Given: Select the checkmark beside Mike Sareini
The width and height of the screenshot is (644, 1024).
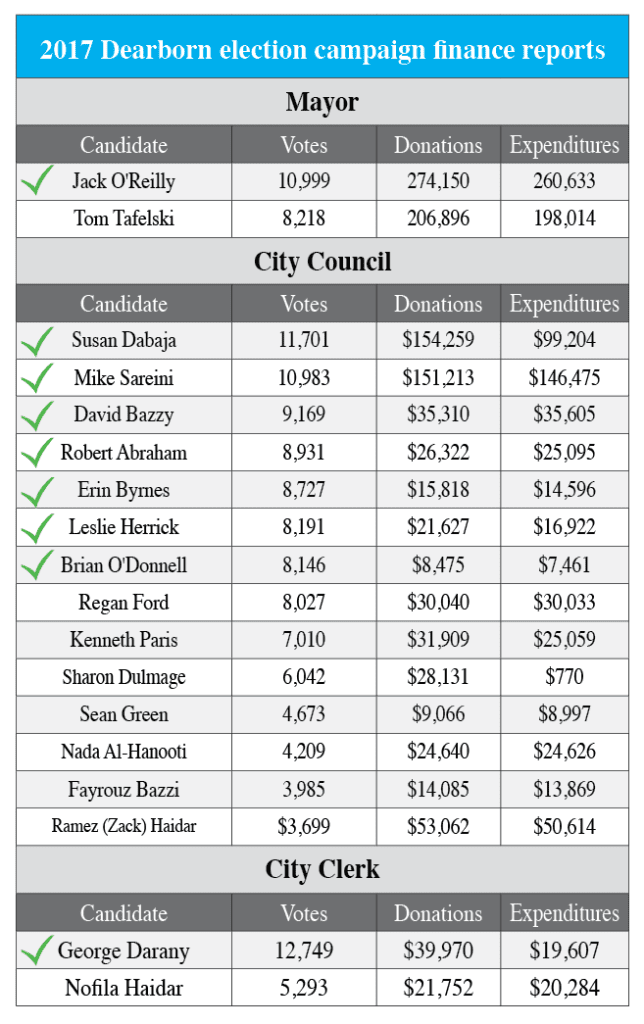Looking at the screenshot, I should pos(37,378).
